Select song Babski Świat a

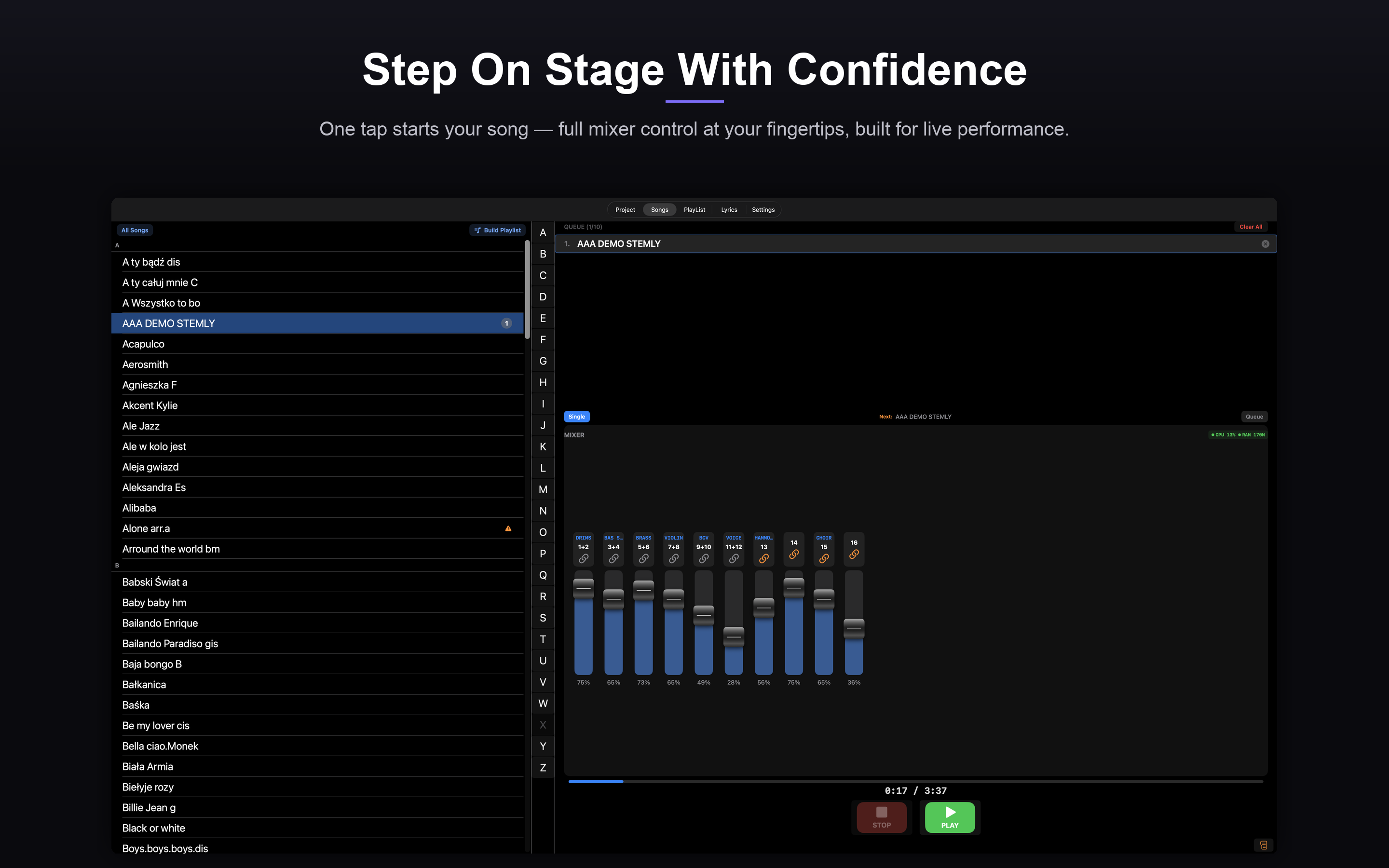coord(317,582)
